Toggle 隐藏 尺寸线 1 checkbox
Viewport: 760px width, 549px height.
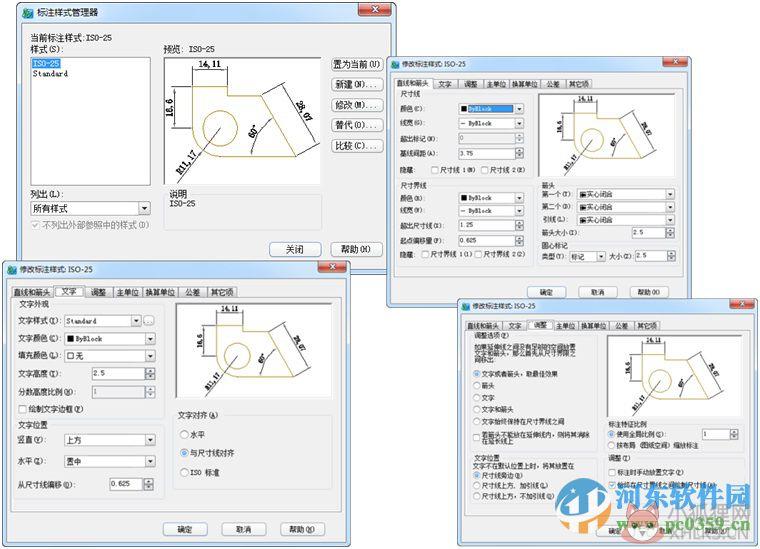tap(435, 170)
